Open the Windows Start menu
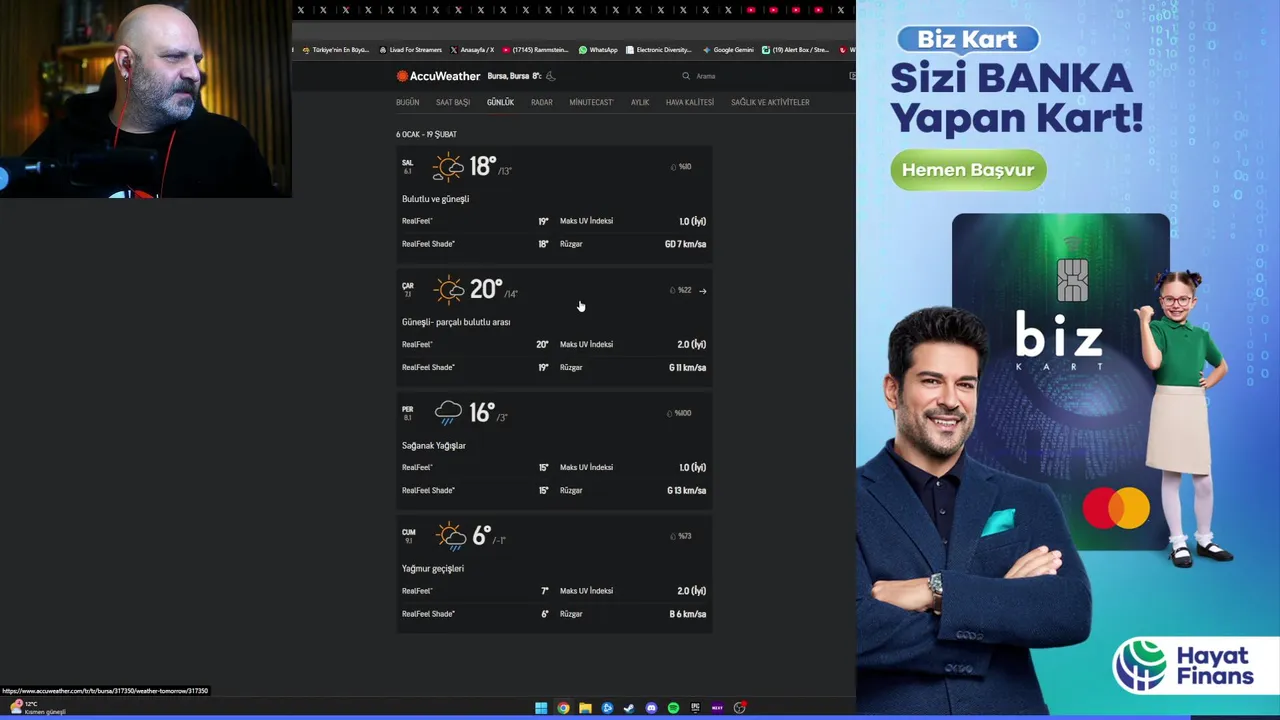Image resolution: width=1280 pixels, height=720 pixels. tap(541, 708)
